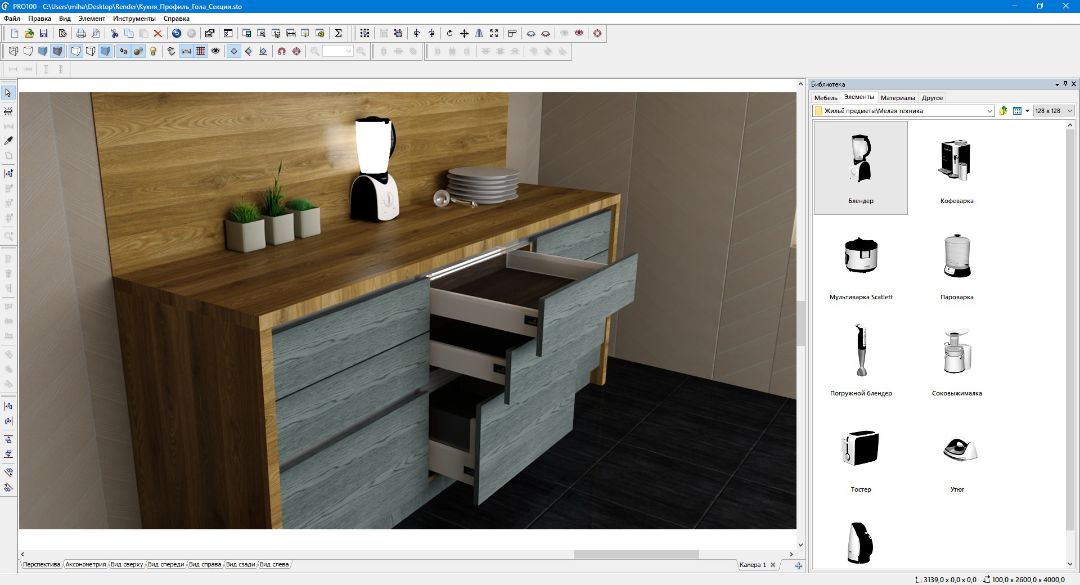
Task: Toggle the light bulb lighting icon
Action: coord(153,51)
